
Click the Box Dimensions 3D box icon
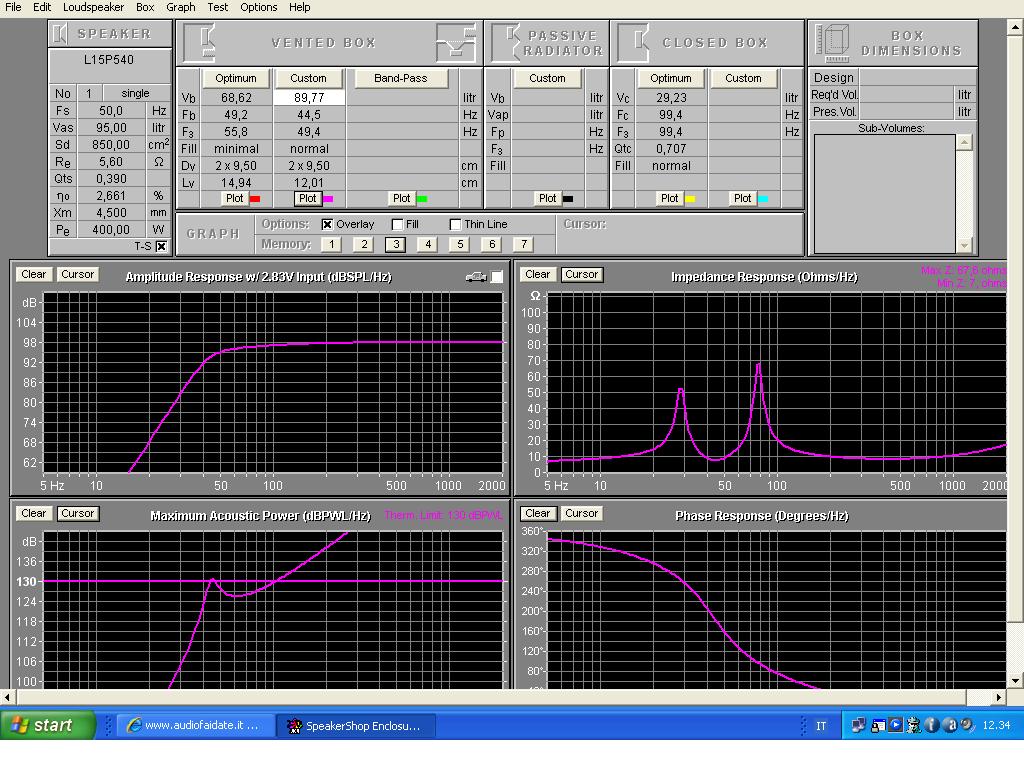coord(833,43)
